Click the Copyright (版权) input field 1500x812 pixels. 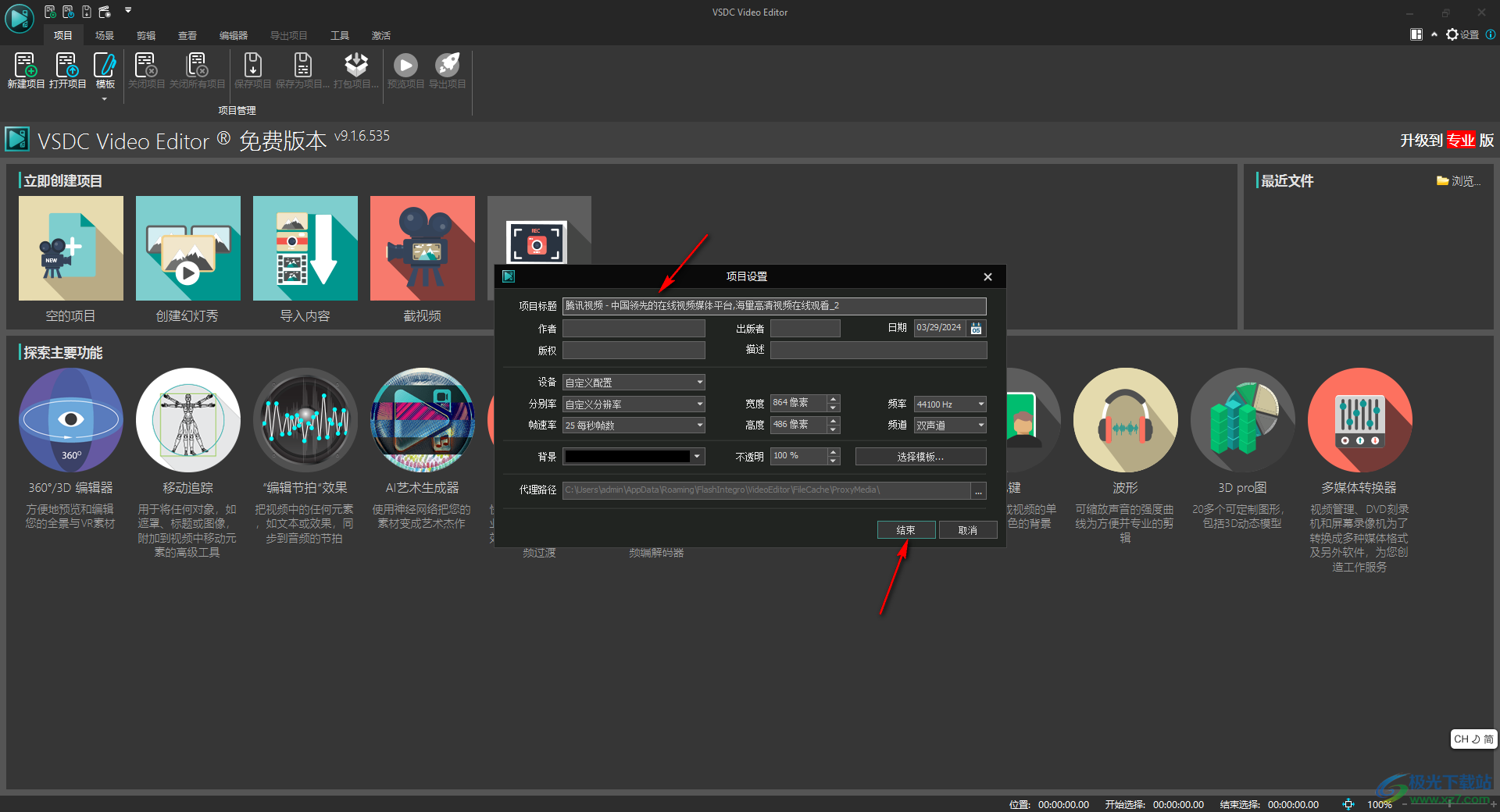coord(634,351)
